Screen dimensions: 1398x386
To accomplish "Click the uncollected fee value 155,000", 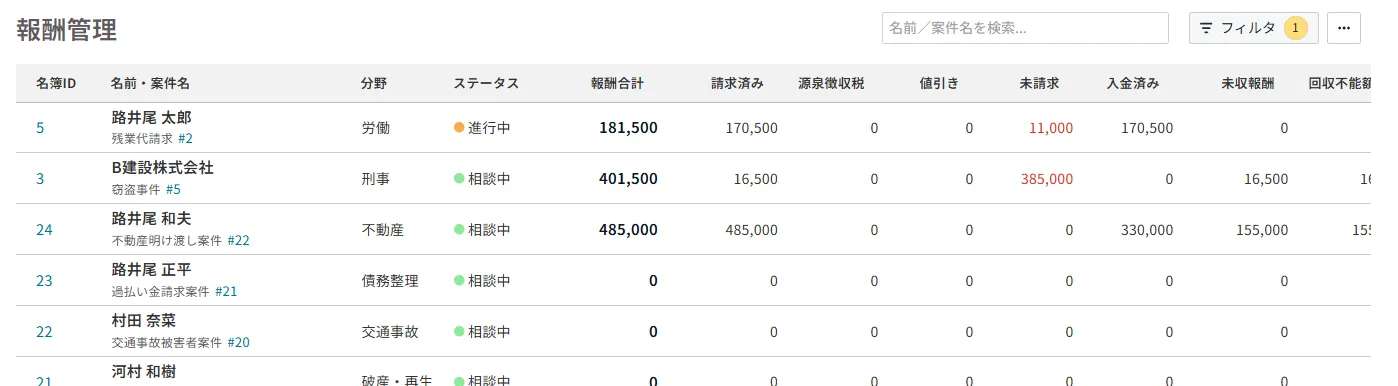I will point(1262,230).
